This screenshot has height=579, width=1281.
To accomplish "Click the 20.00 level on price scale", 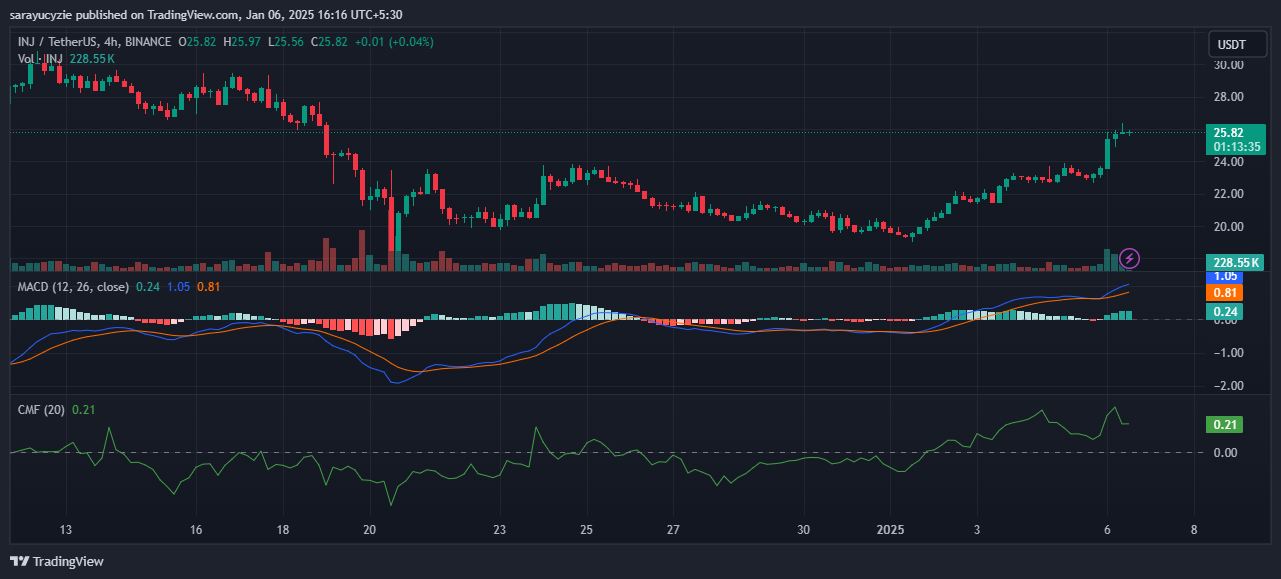I will [x=1227, y=226].
